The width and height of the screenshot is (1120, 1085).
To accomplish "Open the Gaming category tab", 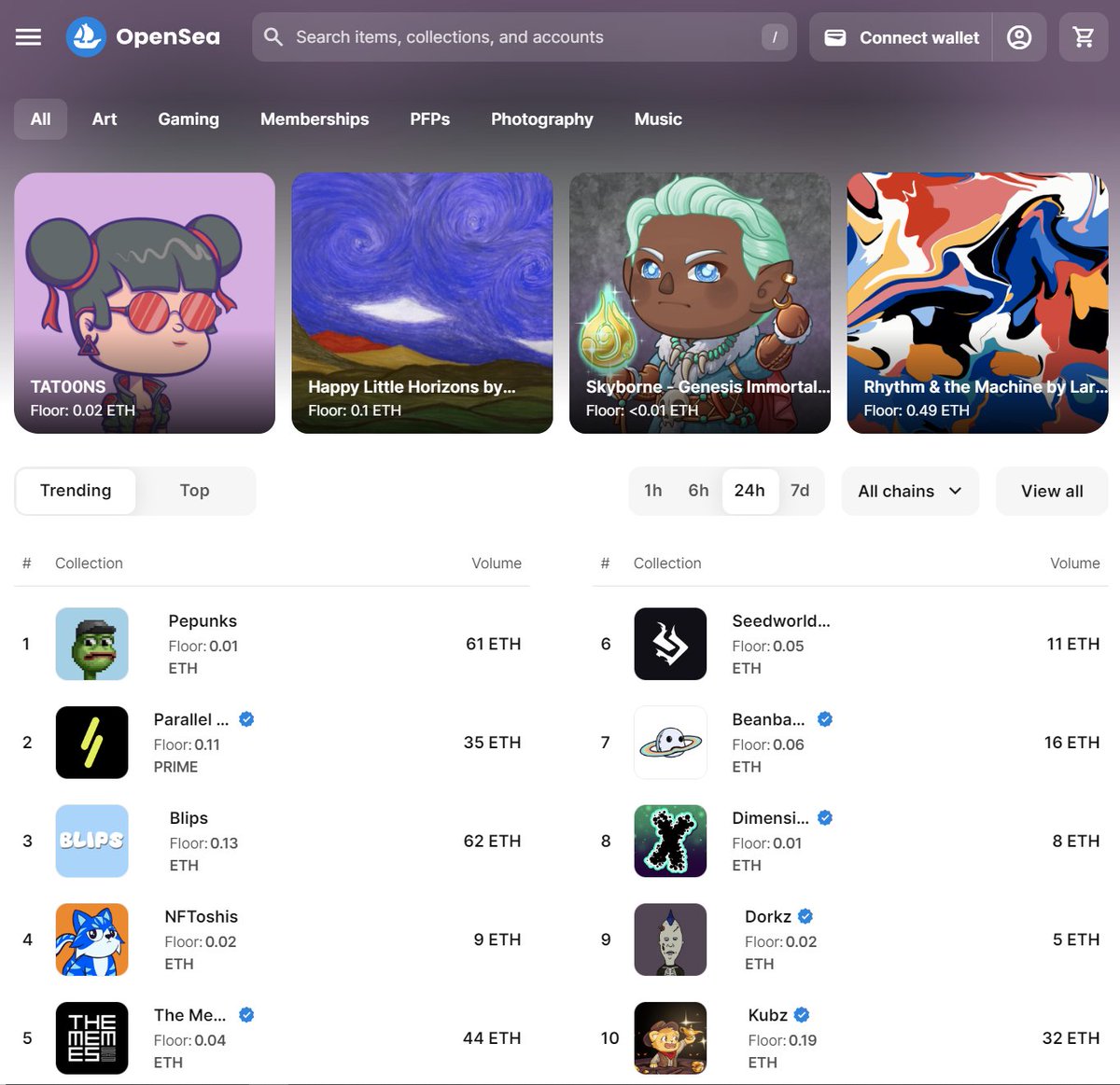I will click(189, 119).
